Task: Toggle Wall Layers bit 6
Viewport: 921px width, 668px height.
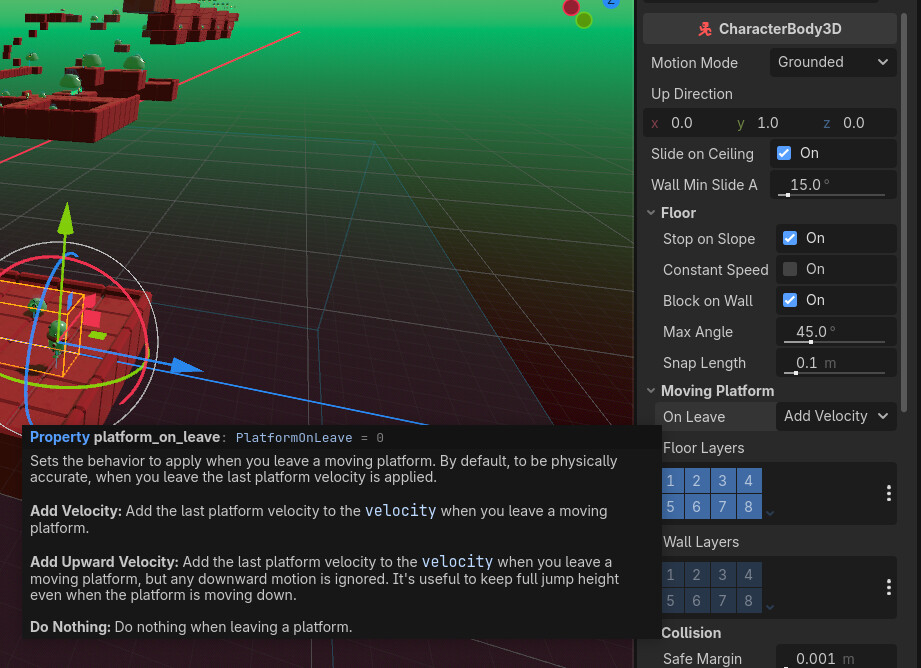Action: [697, 601]
